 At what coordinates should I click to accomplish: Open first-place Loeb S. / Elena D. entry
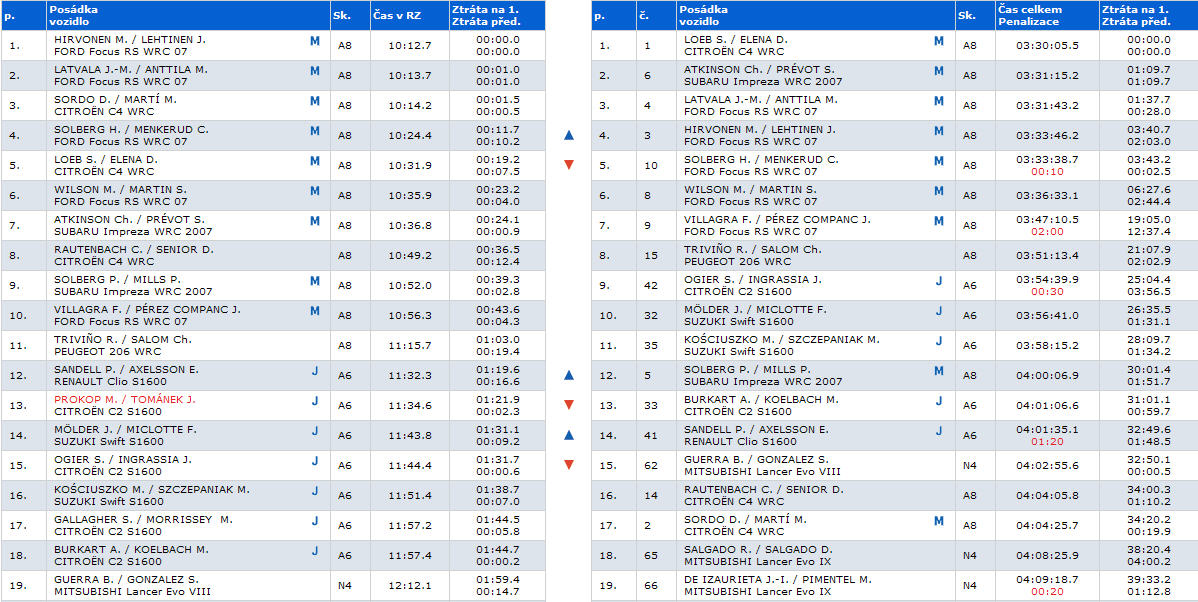[735, 40]
